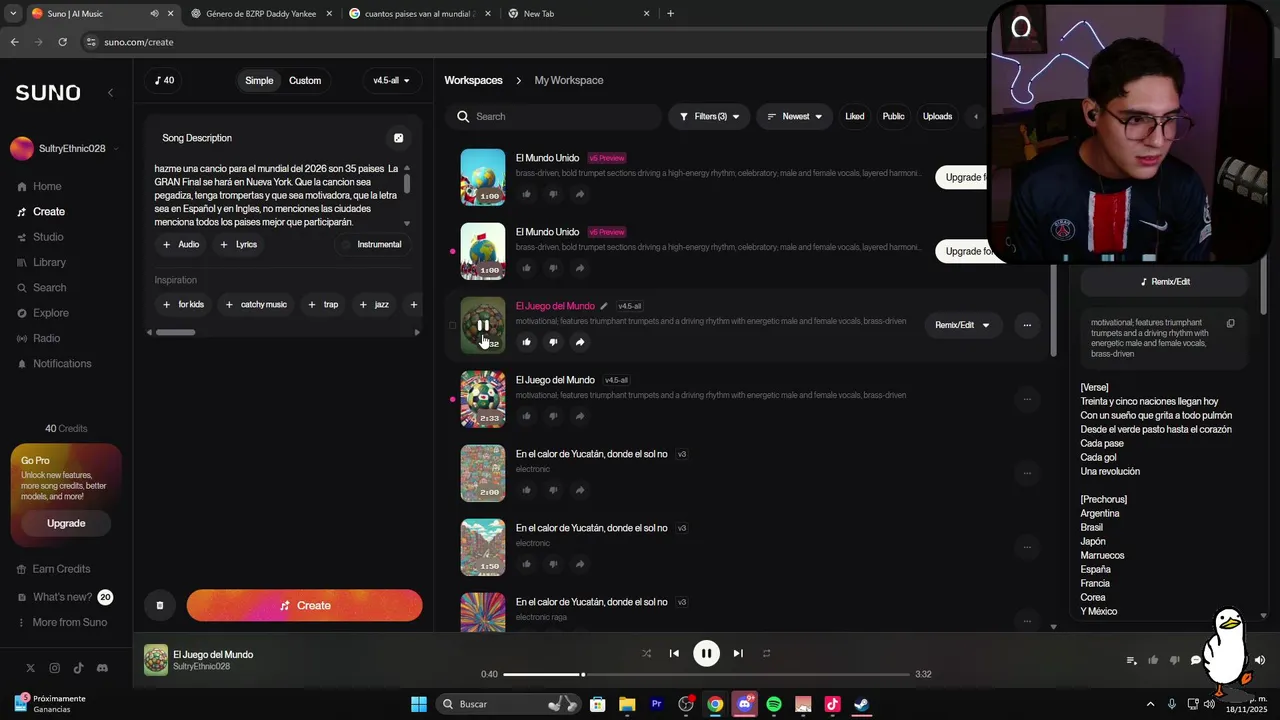Image resolution: width=1280 pixels, height=720 pixels.
Task: Share the playing El Juego del Mundo track
Action: point(579,342)
